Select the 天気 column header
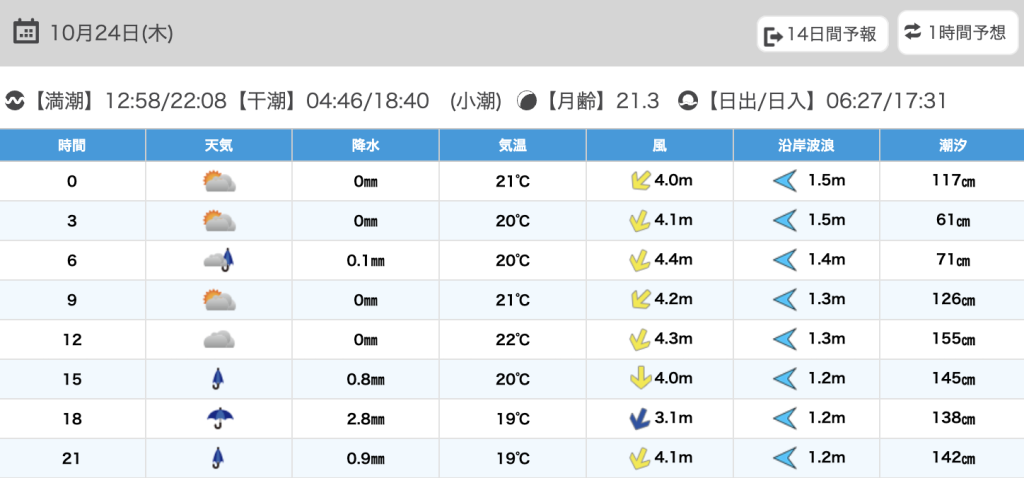1024x478 pixels. tap(218, 145)
